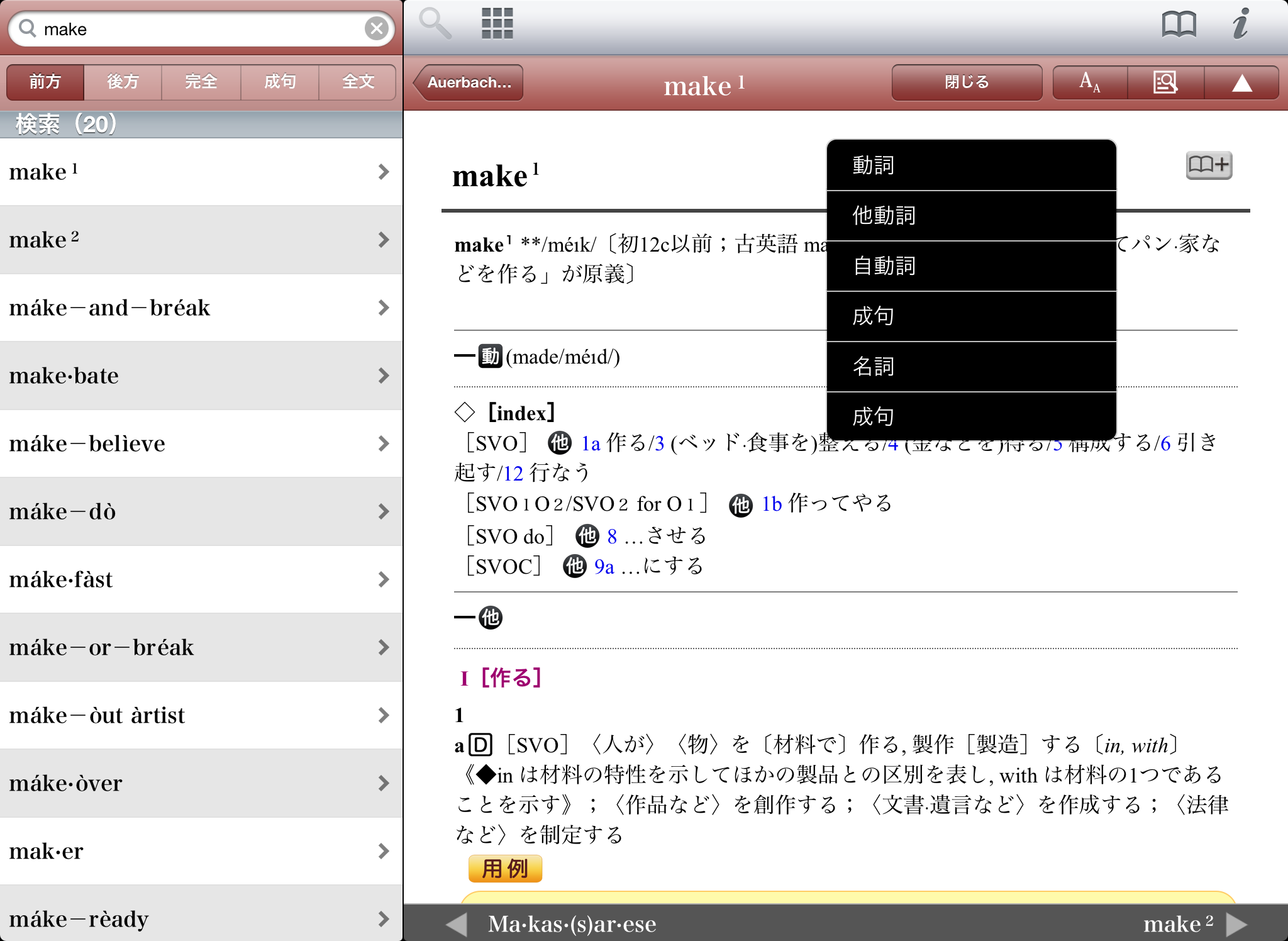Tap the info 'i' icon
The height and width of the screenshot is (941, 1288).
pos(1240,24)
